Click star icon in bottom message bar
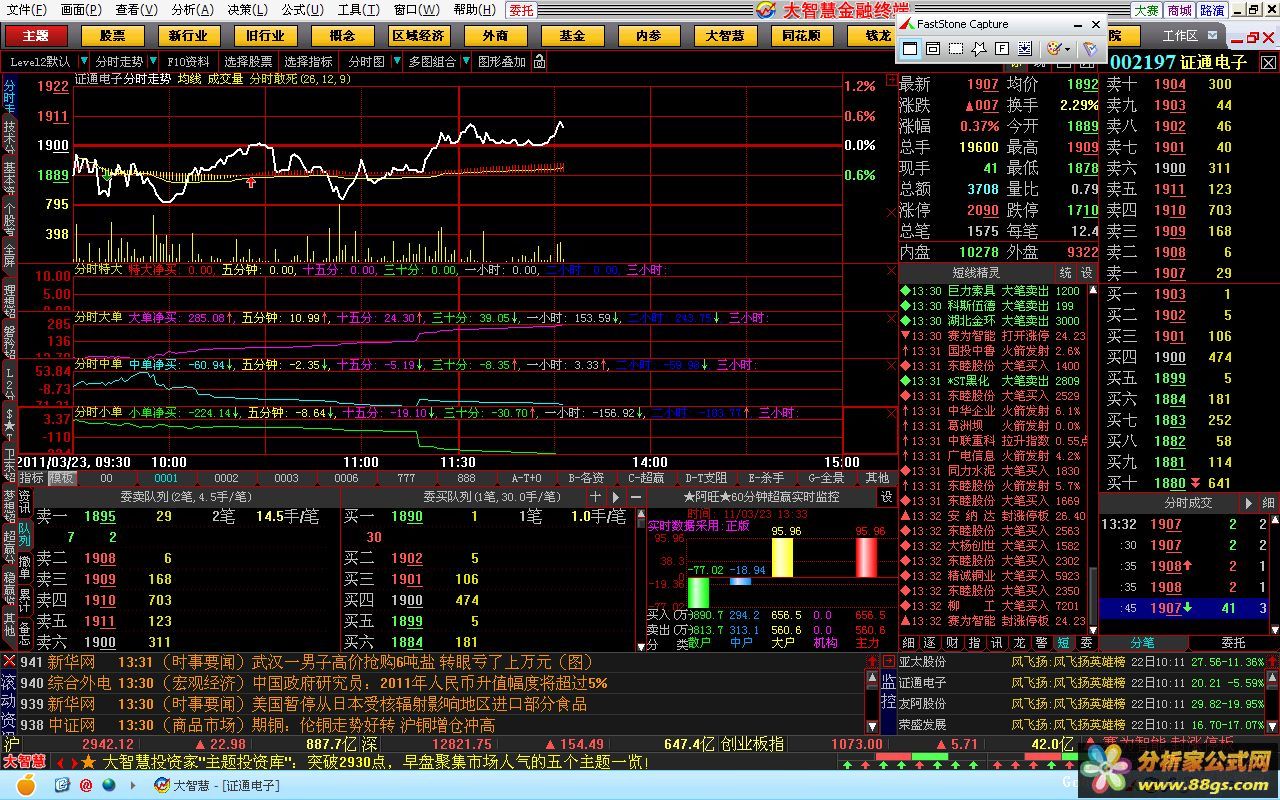This screenshot has width=1280, height=800. 88,762
